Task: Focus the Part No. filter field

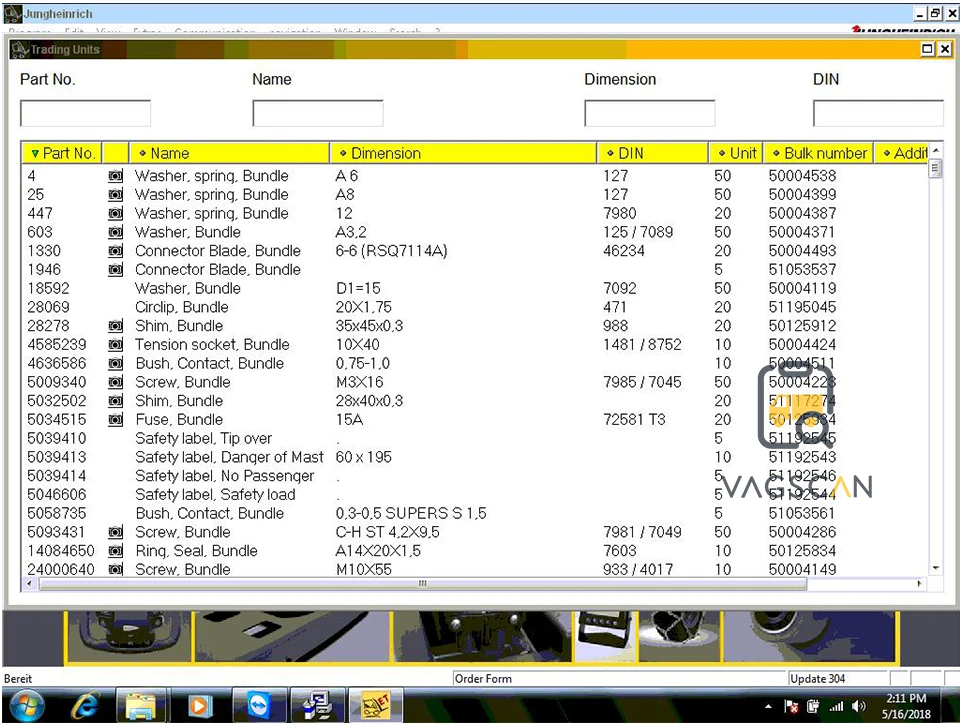Action: pyautogui.click(x=85, y=114)
